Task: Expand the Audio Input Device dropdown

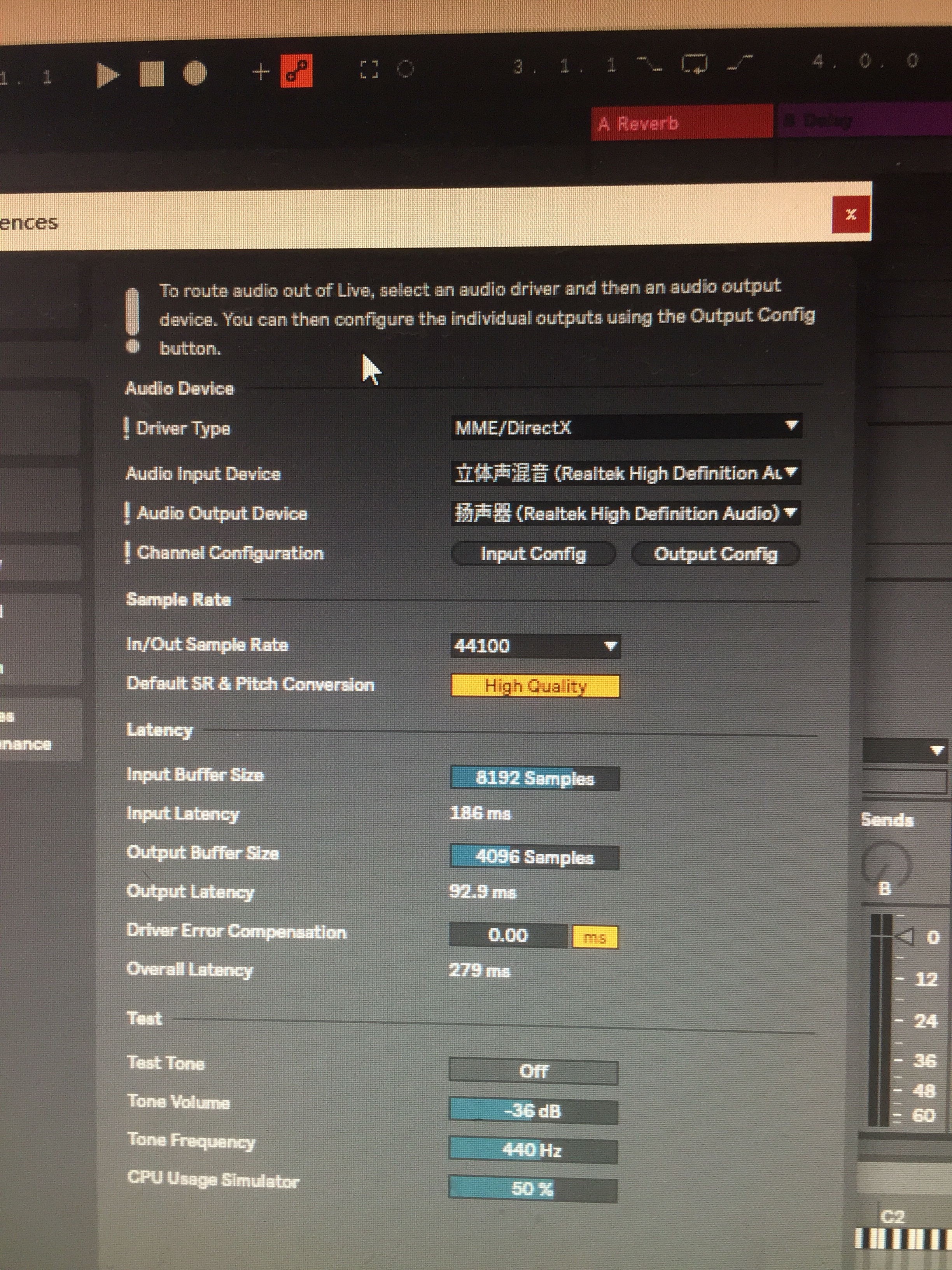Action: click(626, 472)
